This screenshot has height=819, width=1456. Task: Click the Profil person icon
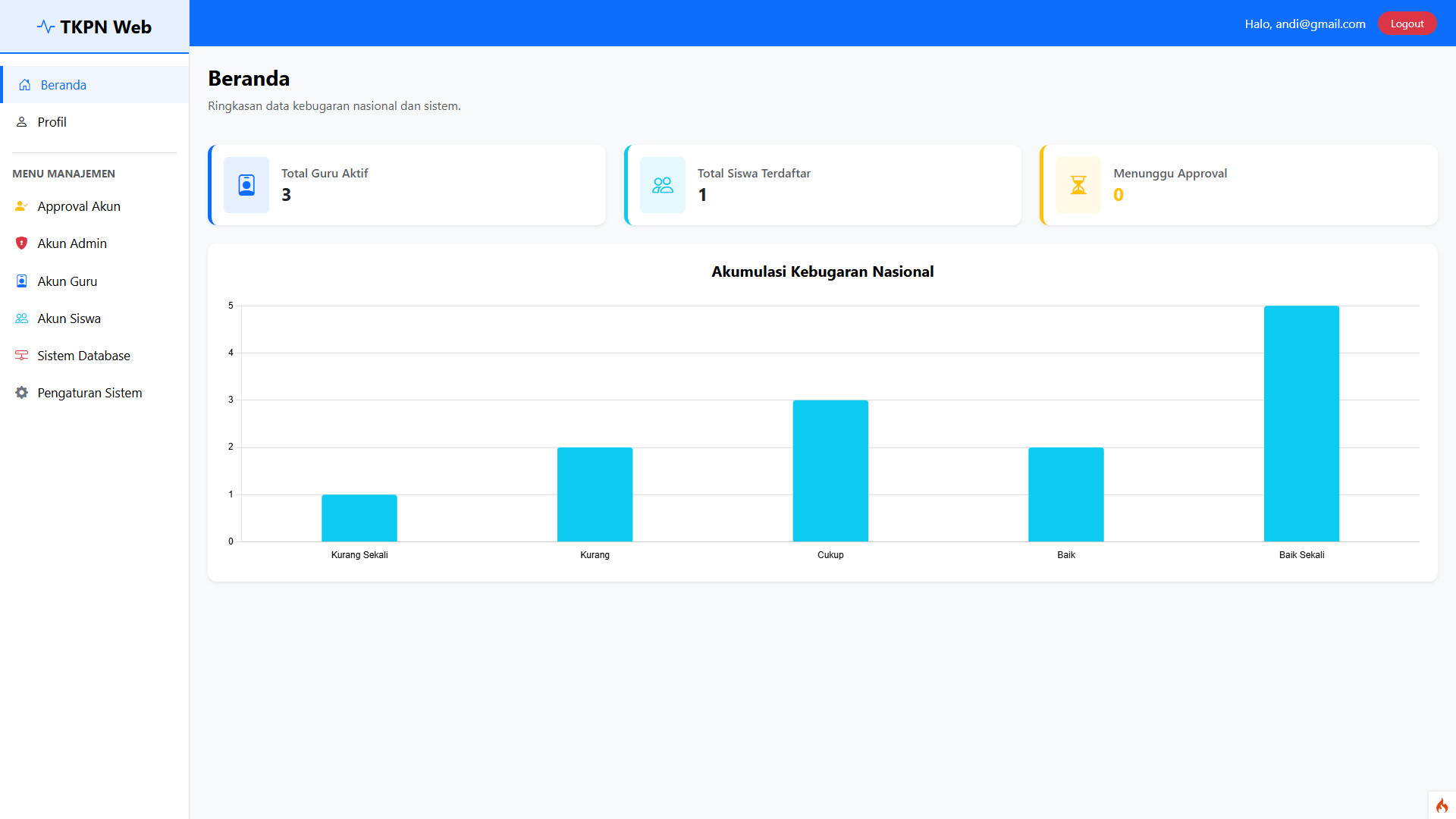22,122
